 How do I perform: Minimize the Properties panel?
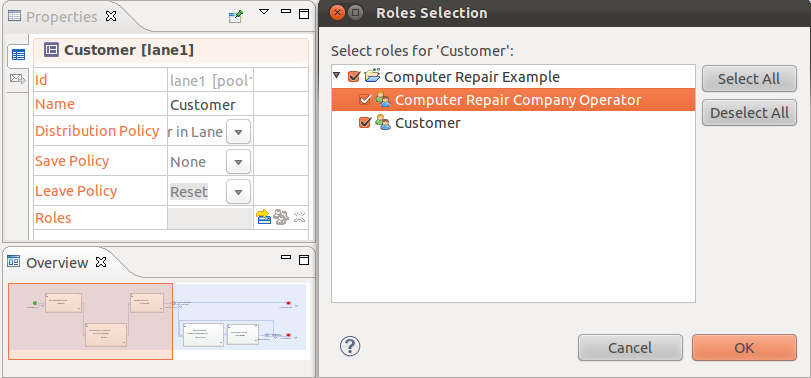pos(286,11)
